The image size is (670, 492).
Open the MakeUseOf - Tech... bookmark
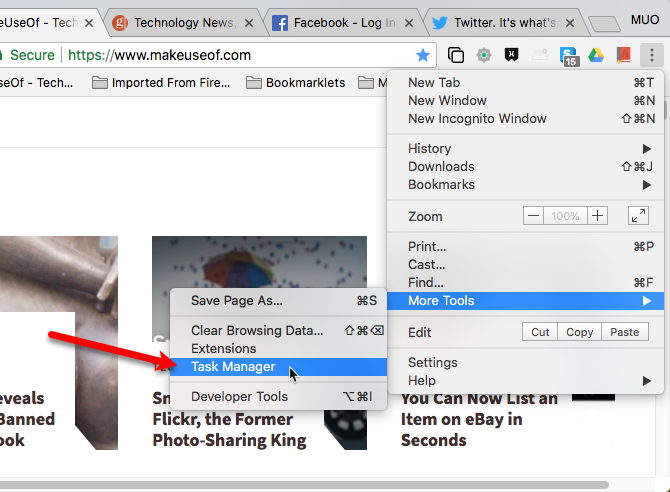point(37,82)
